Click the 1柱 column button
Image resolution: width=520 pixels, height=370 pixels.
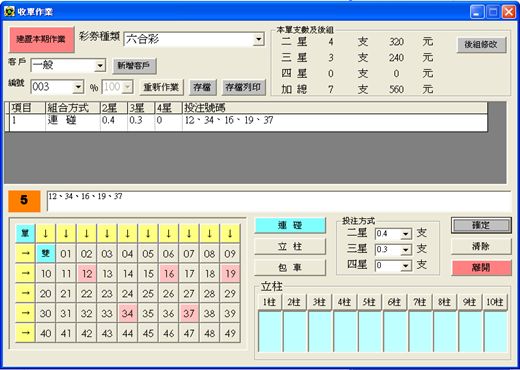tap(269, 302)
